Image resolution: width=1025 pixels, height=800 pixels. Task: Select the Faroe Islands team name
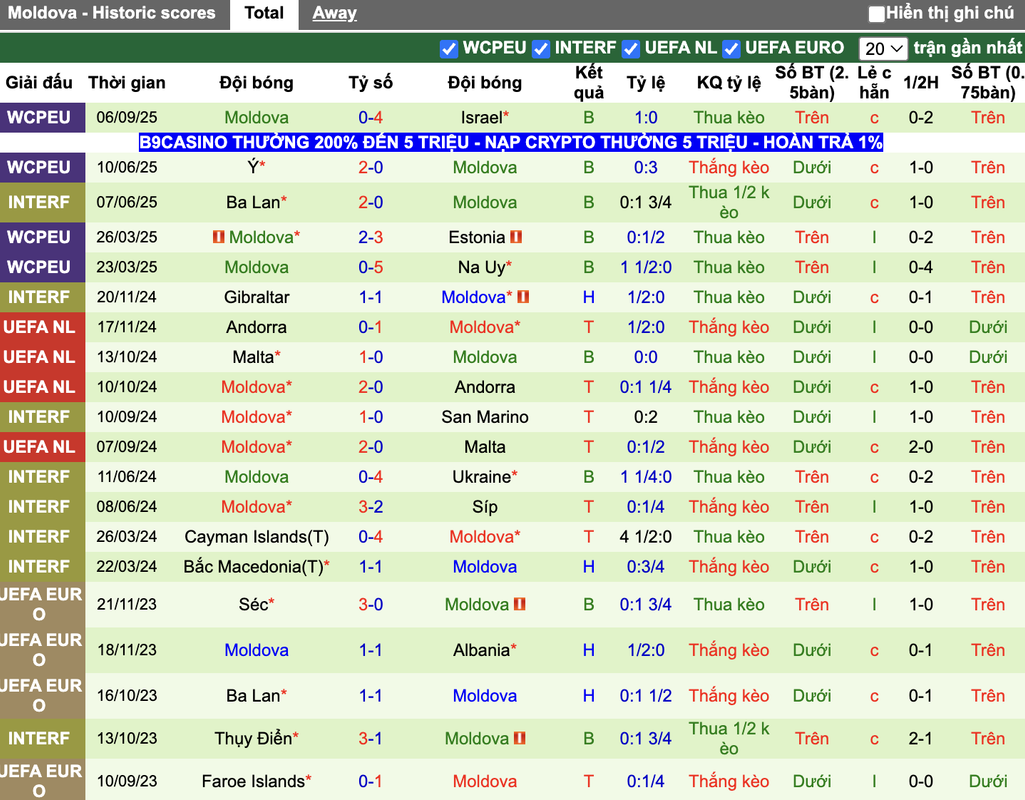click(x=253, y=781)
